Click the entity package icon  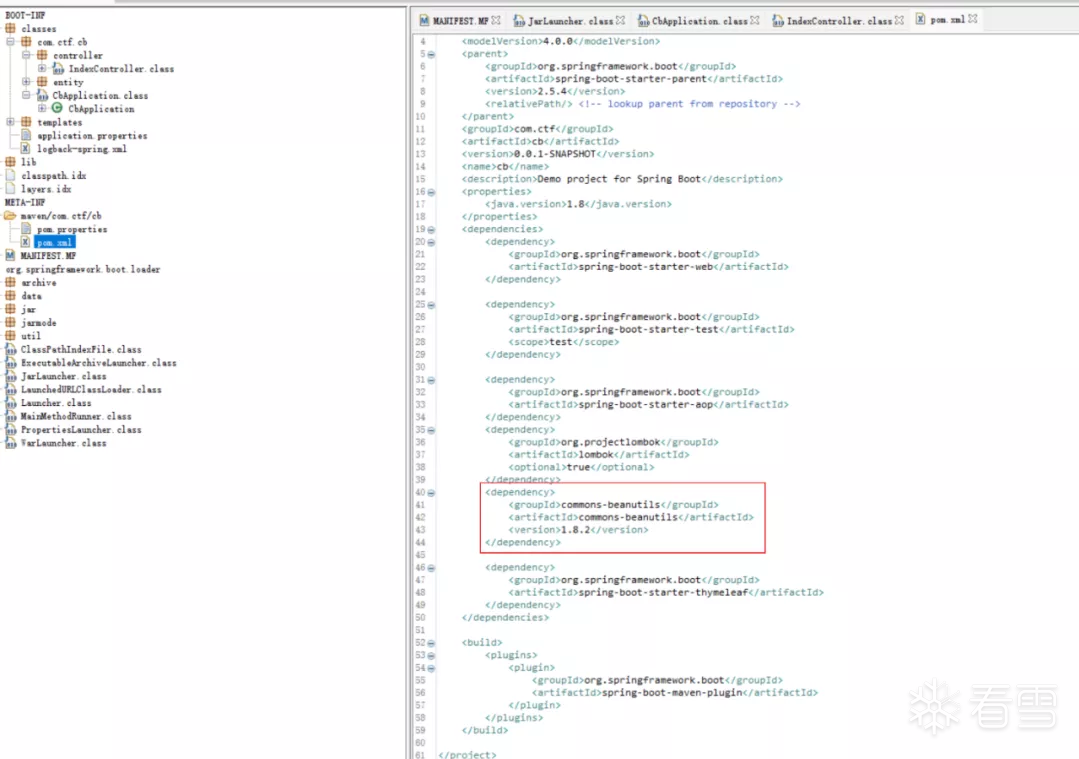tap(42, 82)
